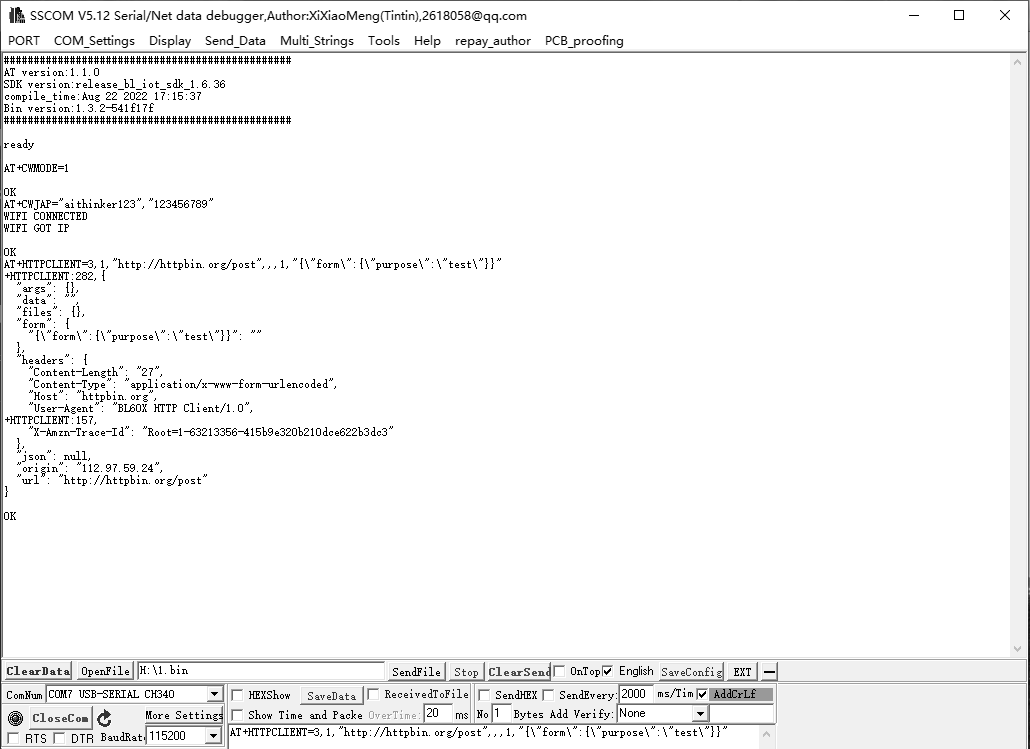Open the Add Verify None dropdown

point(700,714)
